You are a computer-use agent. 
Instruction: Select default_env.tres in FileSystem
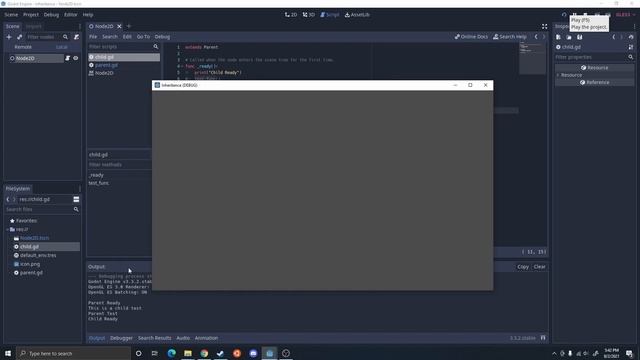(38, 256)
